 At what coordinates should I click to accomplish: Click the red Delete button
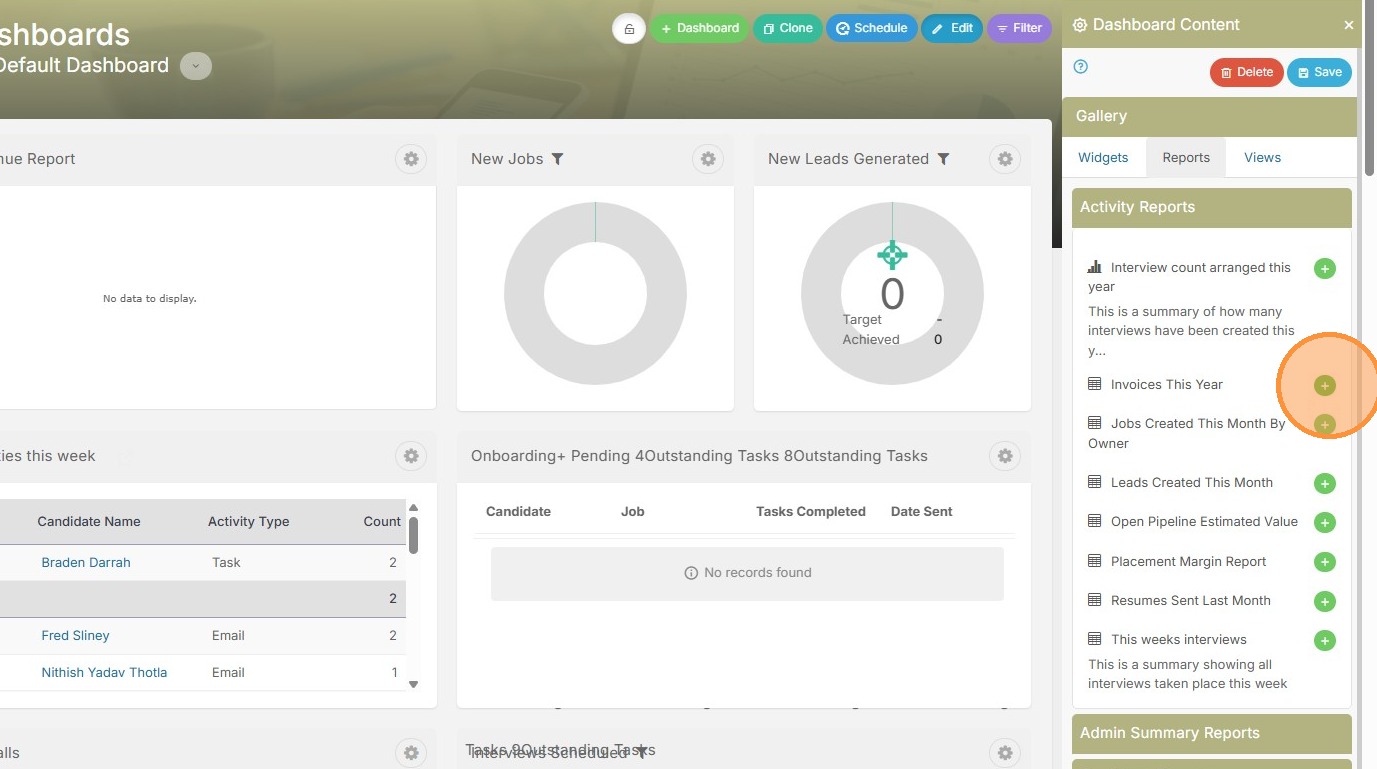click(1246, 72)
